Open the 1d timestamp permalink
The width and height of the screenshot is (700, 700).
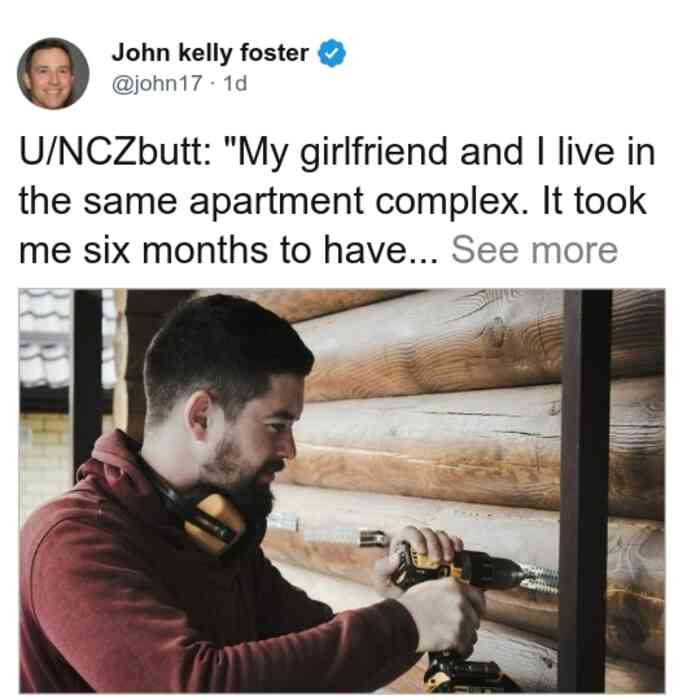tap(235, 83)
